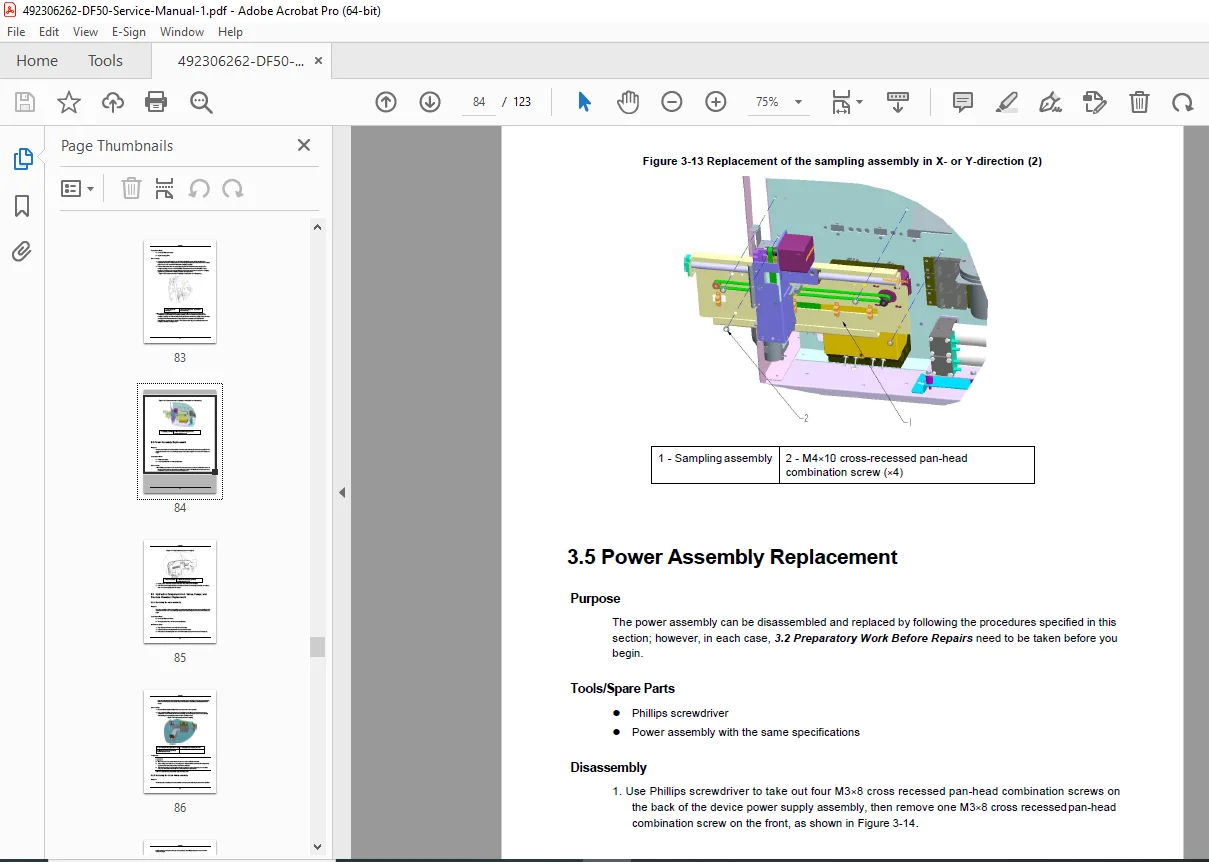Open thumbnails options dropdown menu
Viewport: 1209px width, 862px height.
click(78, 188)
